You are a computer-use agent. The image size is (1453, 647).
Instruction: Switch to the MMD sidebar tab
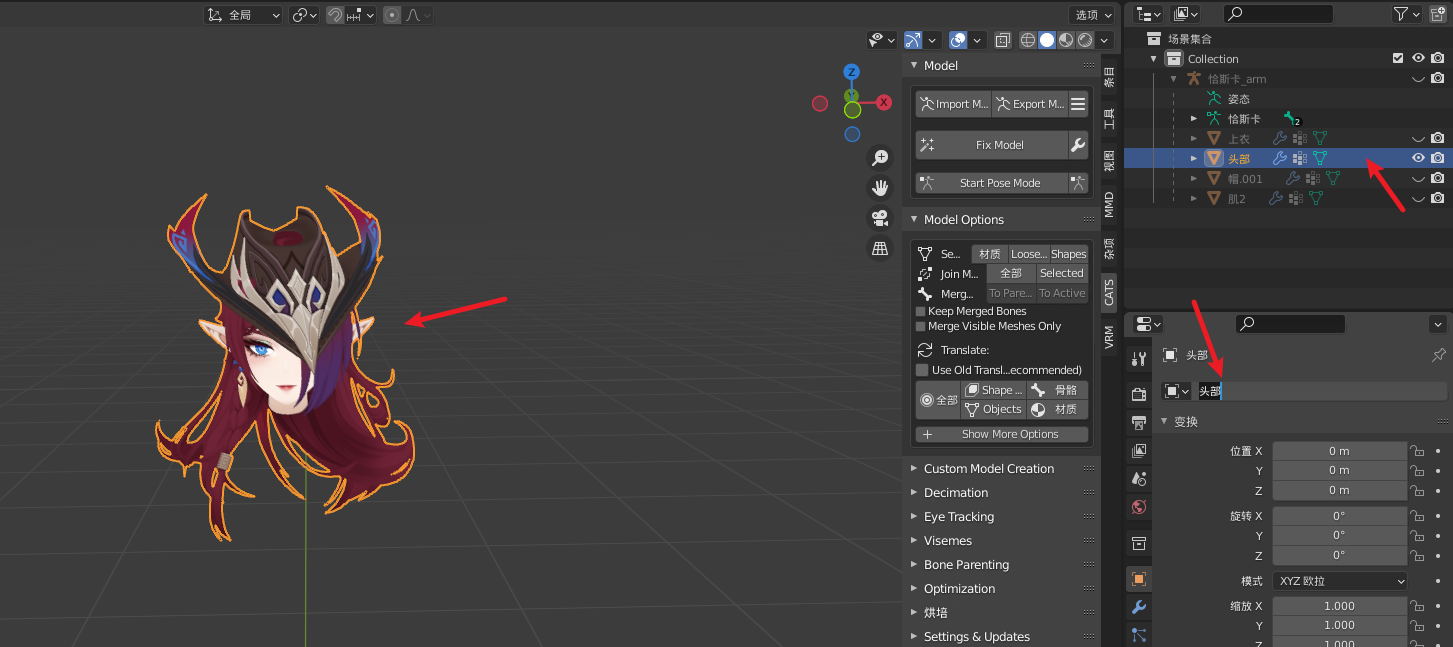tap(1109, 205)
